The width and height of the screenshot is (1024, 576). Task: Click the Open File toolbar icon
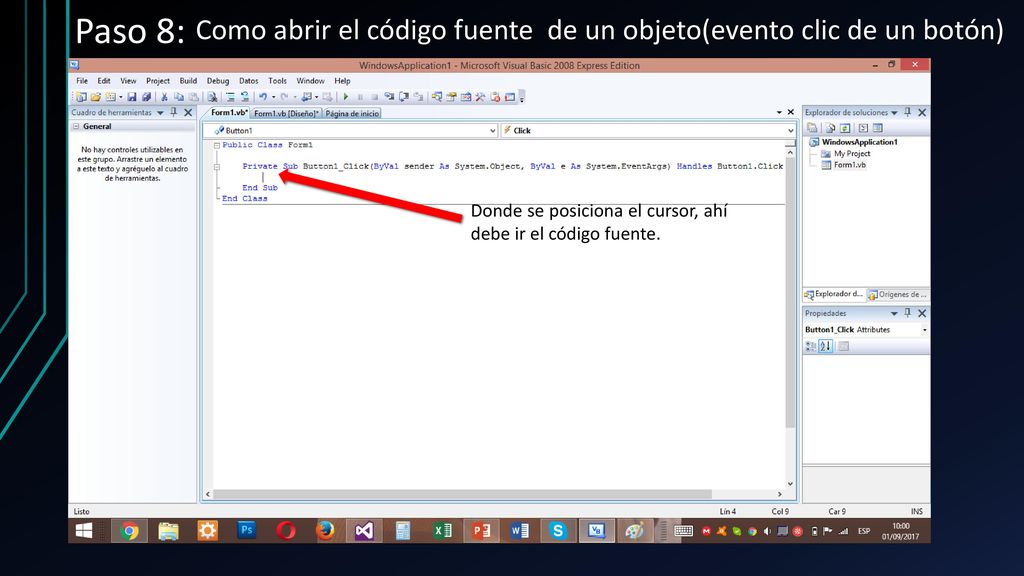[x=95, y=97]
